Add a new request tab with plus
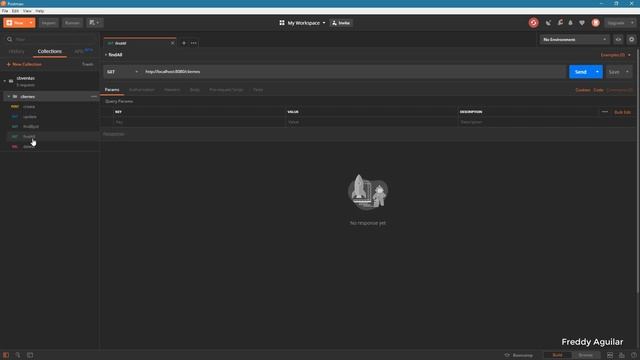This screenshot has width=640, height=360. pos(184,43)
